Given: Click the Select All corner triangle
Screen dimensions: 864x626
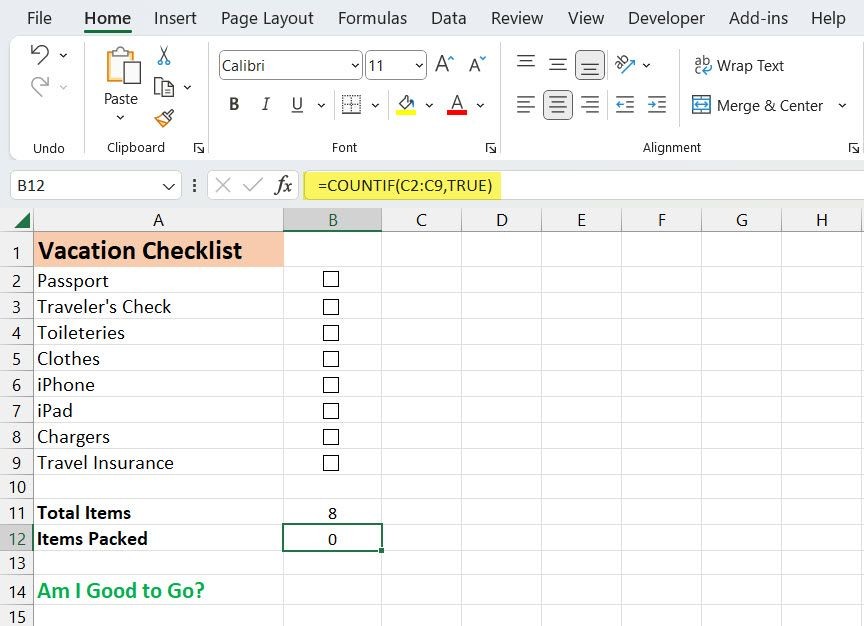Looking at the screenshot, I should 22,220.
